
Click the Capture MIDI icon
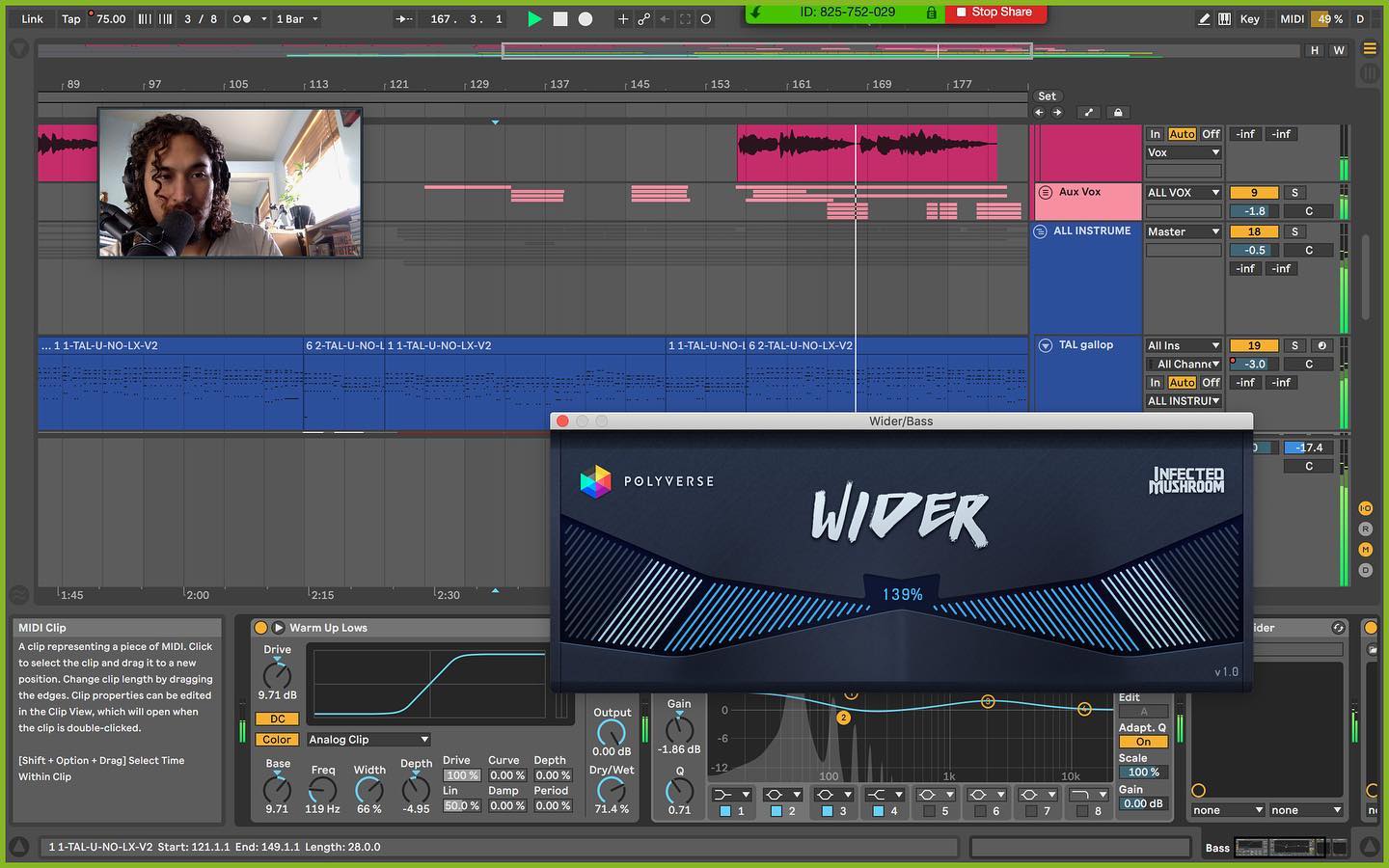tap(686, 18)
